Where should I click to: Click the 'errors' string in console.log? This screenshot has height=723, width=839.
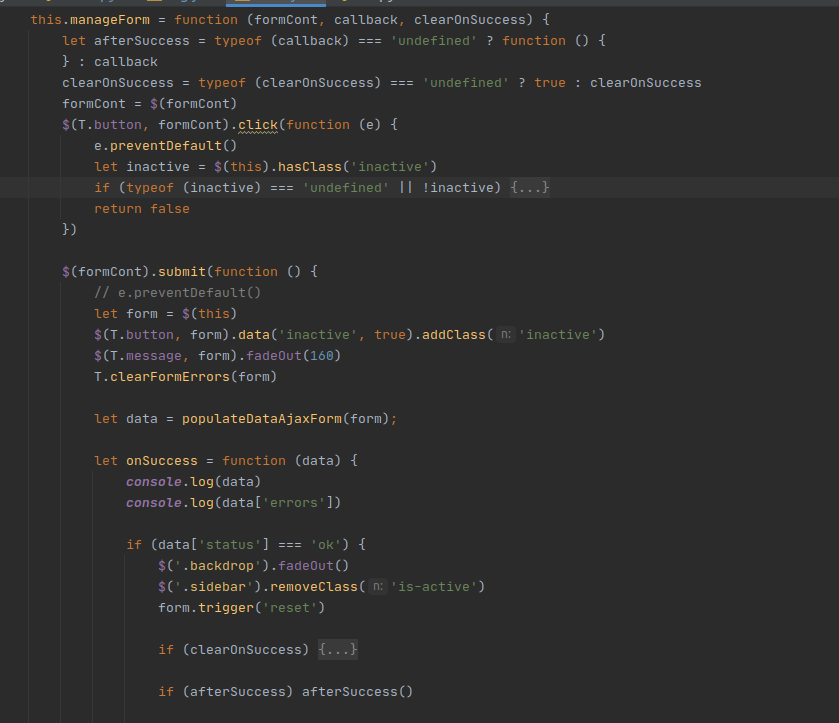point(294,503)
